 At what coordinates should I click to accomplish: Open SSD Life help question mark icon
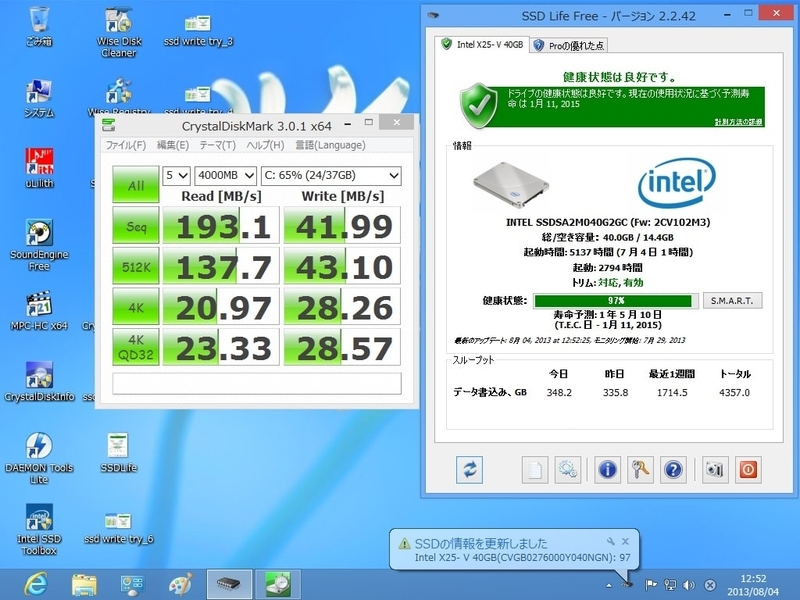coord(673,469)
